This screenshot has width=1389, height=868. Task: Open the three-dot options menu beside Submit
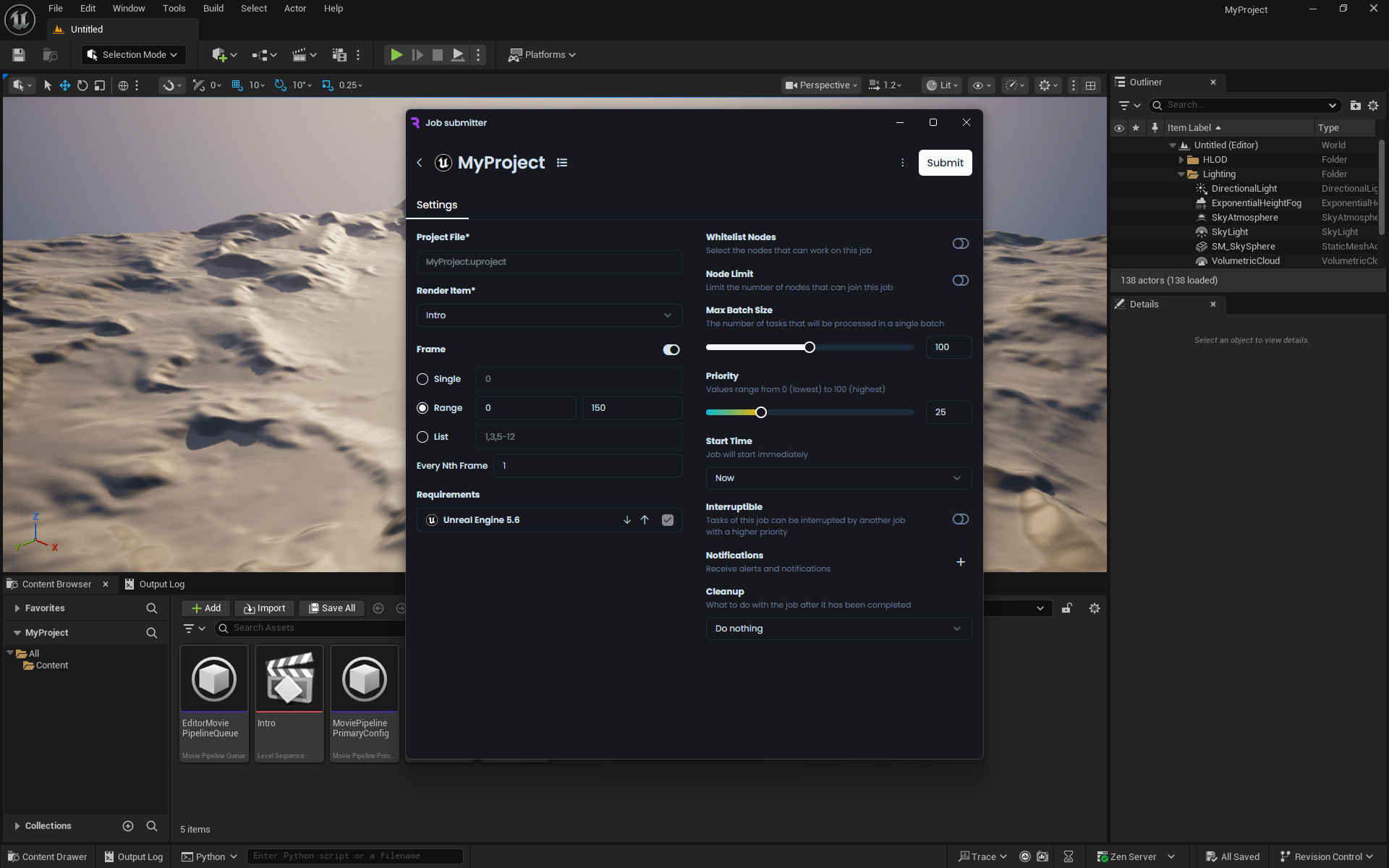point(902,163)
